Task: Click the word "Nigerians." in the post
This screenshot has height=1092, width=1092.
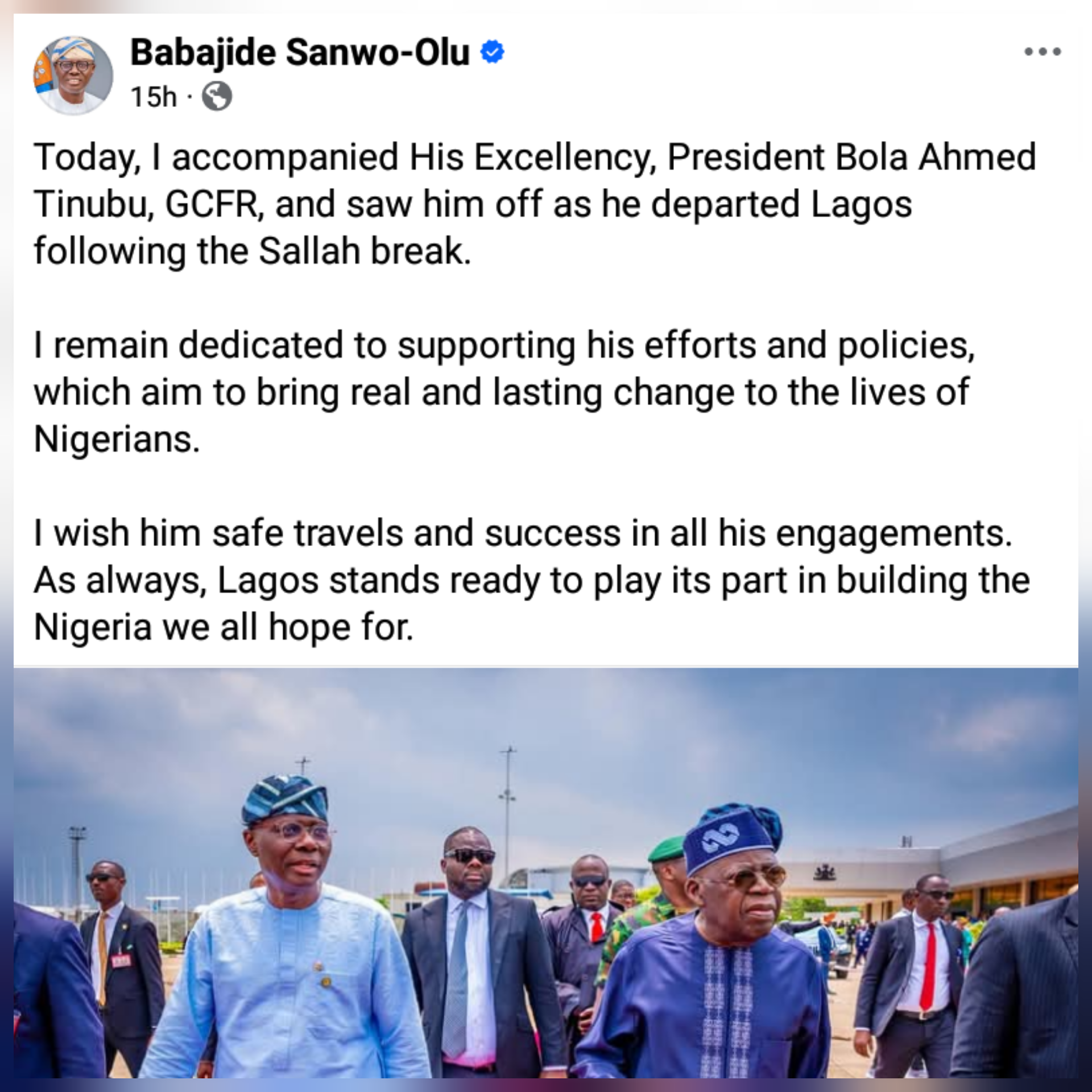Action: pyautogui.click(x=117, y=439)
